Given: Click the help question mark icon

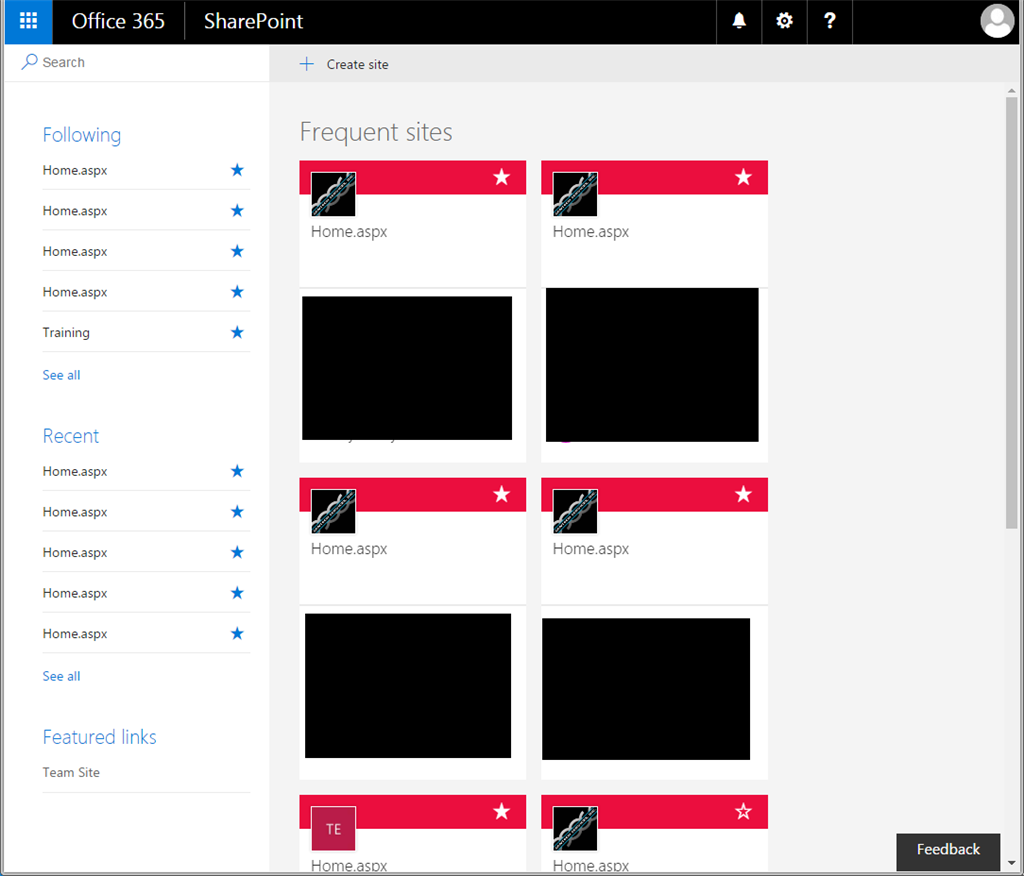Looking at the screenshot, I should [x=829, y=21].
